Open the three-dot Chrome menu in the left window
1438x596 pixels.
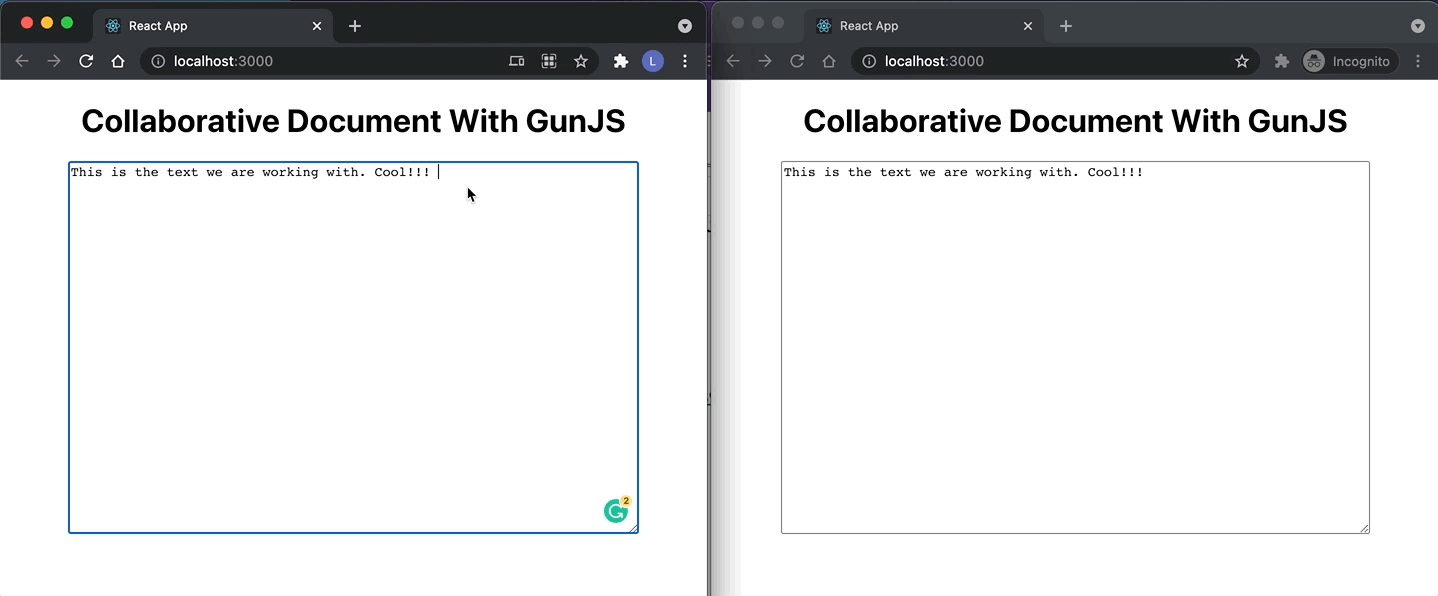685,61
